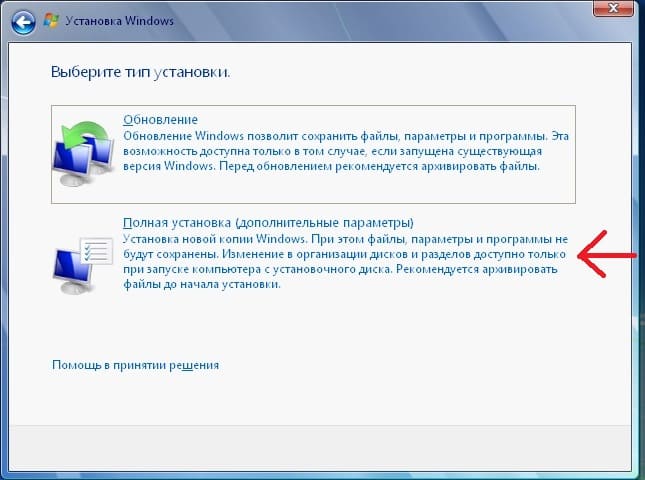
Task: Click the Полная установка description paragraph
Action: [x=340, y=263]
